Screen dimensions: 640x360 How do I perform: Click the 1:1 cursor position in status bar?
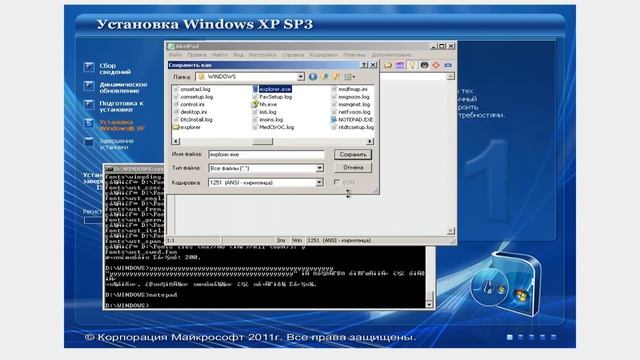pos(171,240)
